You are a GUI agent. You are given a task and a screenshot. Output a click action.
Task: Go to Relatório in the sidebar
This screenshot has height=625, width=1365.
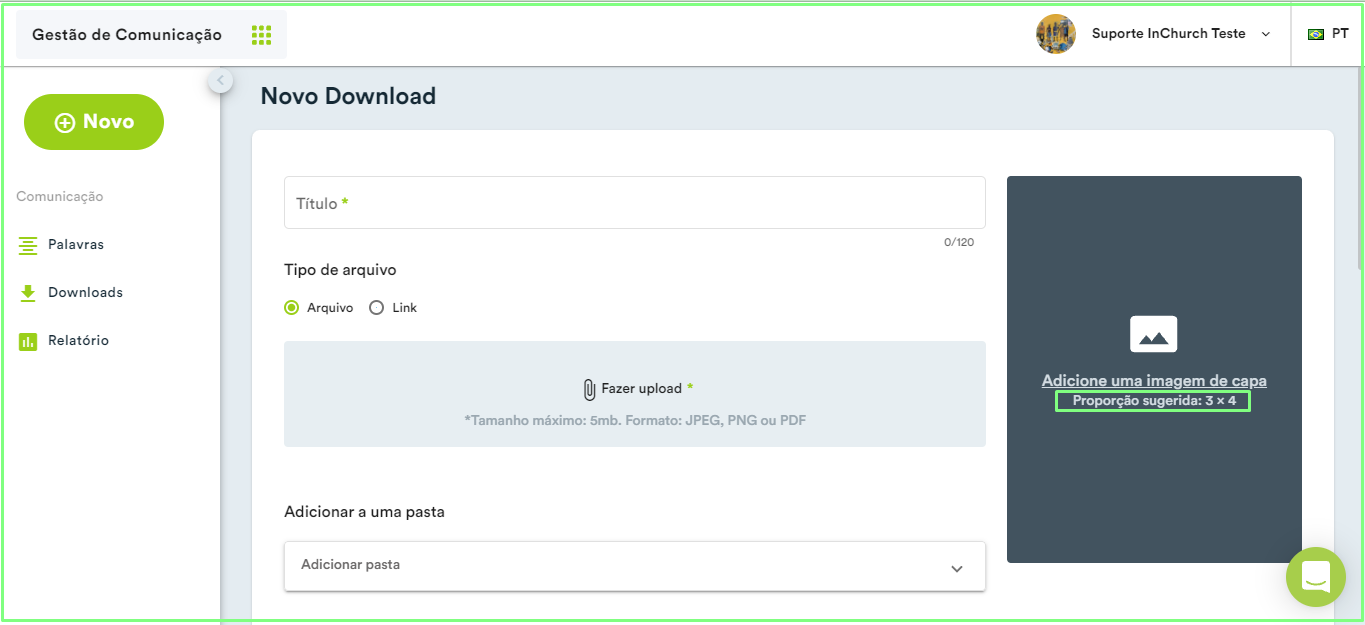[78, 341]
